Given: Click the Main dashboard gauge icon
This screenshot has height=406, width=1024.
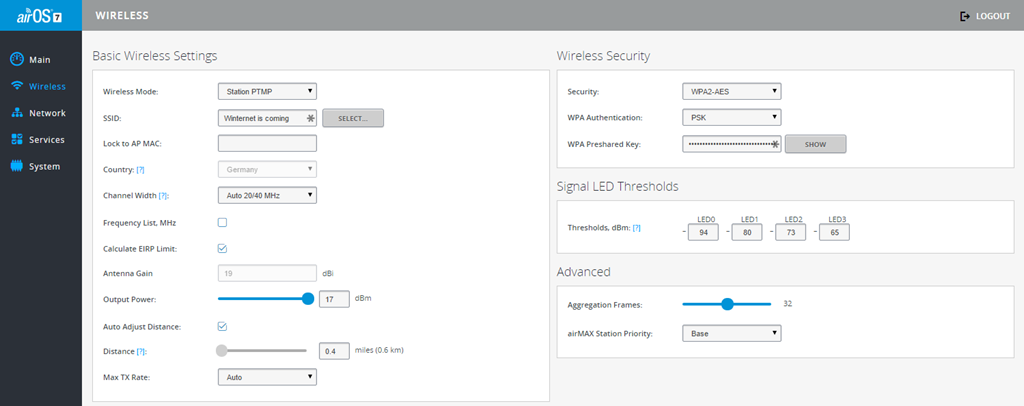Looking at the screenshot, I should 18,59.
